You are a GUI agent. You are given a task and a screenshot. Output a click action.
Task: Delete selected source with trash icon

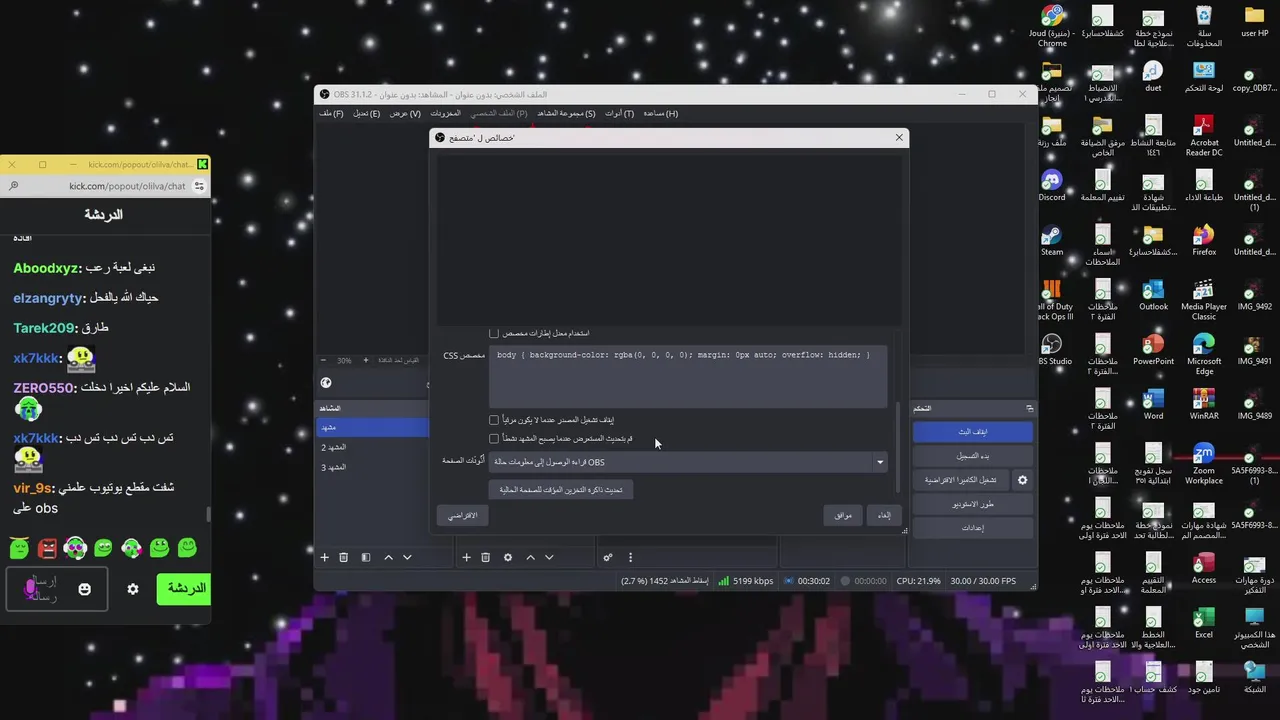[x=485, y=557]
